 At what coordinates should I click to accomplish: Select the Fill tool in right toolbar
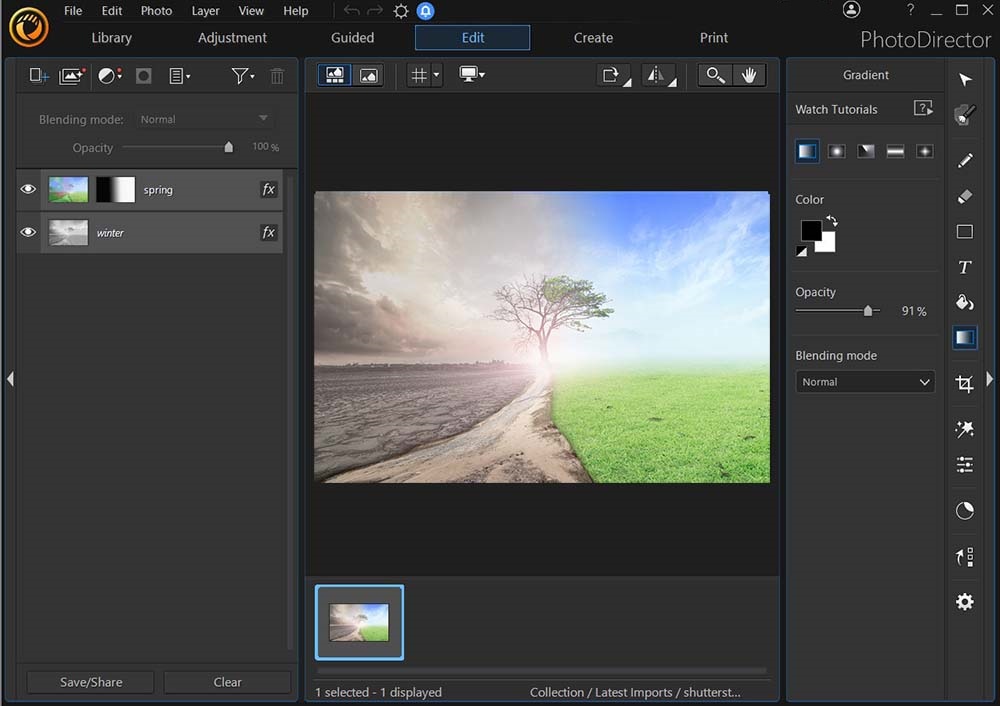click(x=964, y=302)
